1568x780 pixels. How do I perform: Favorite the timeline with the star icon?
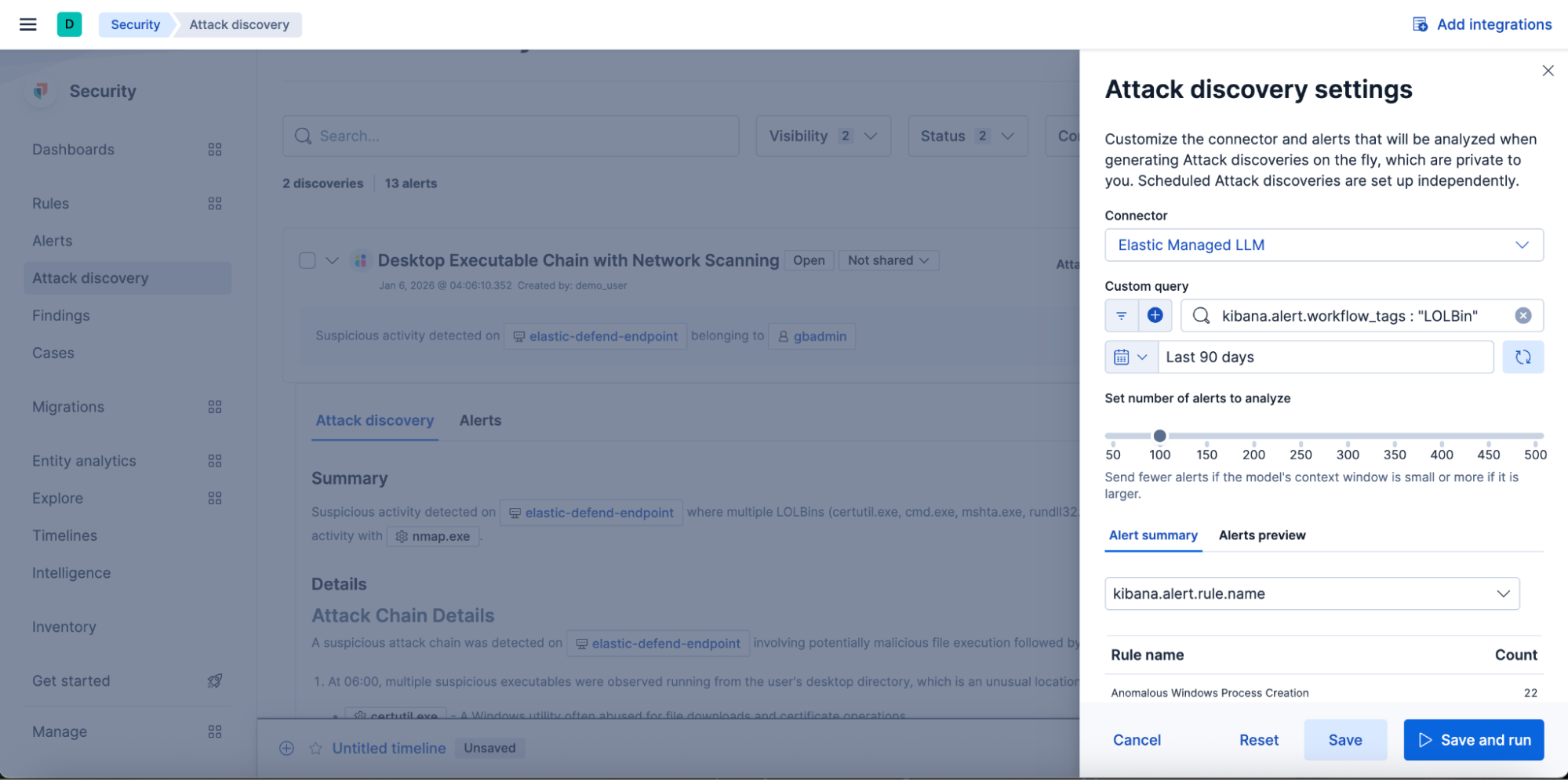tap(315, 748)
